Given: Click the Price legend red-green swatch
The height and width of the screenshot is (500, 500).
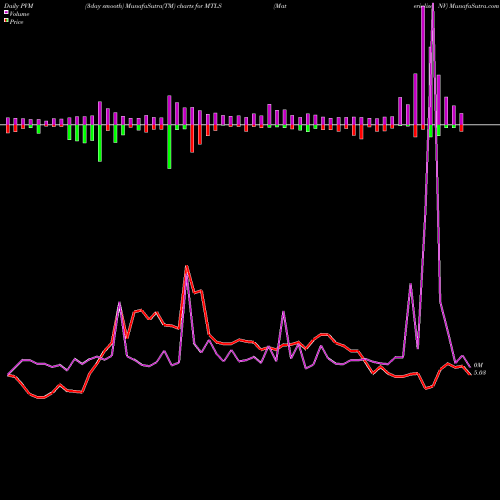Looking at the screenshot, I should tap(6, 21).
